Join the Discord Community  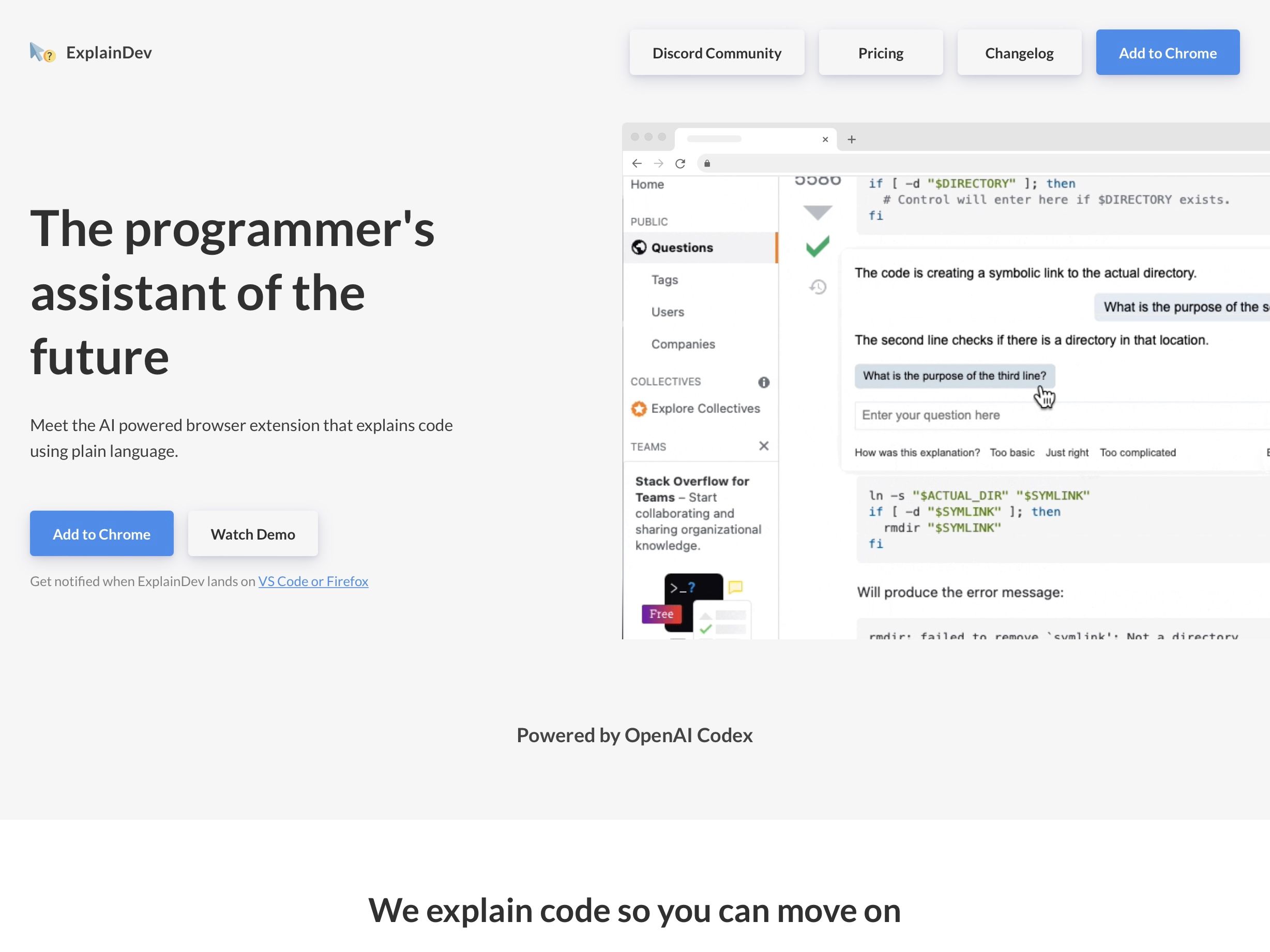coord(717,52)
